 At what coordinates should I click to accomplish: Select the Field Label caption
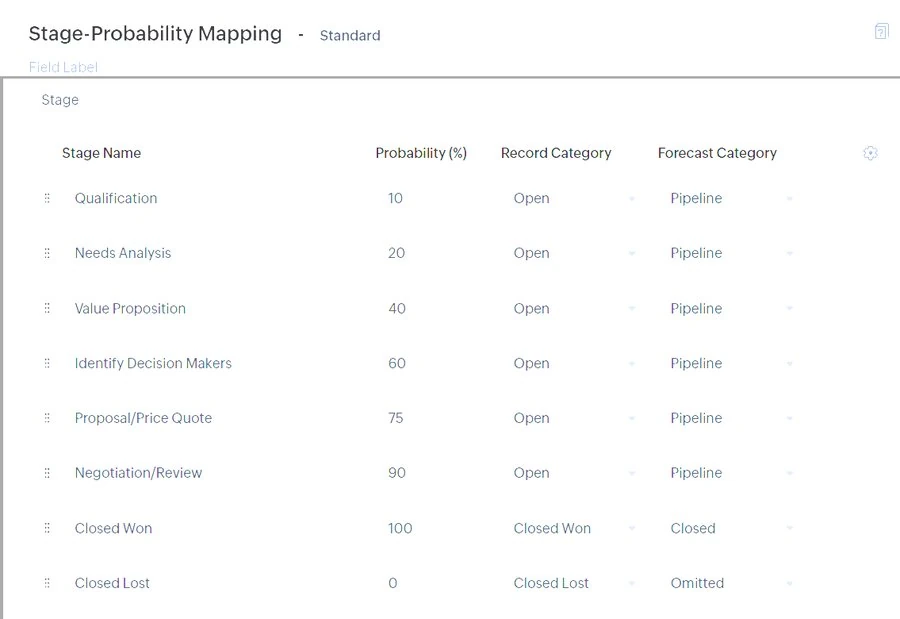pyautogui.click(x=63, y=67)
